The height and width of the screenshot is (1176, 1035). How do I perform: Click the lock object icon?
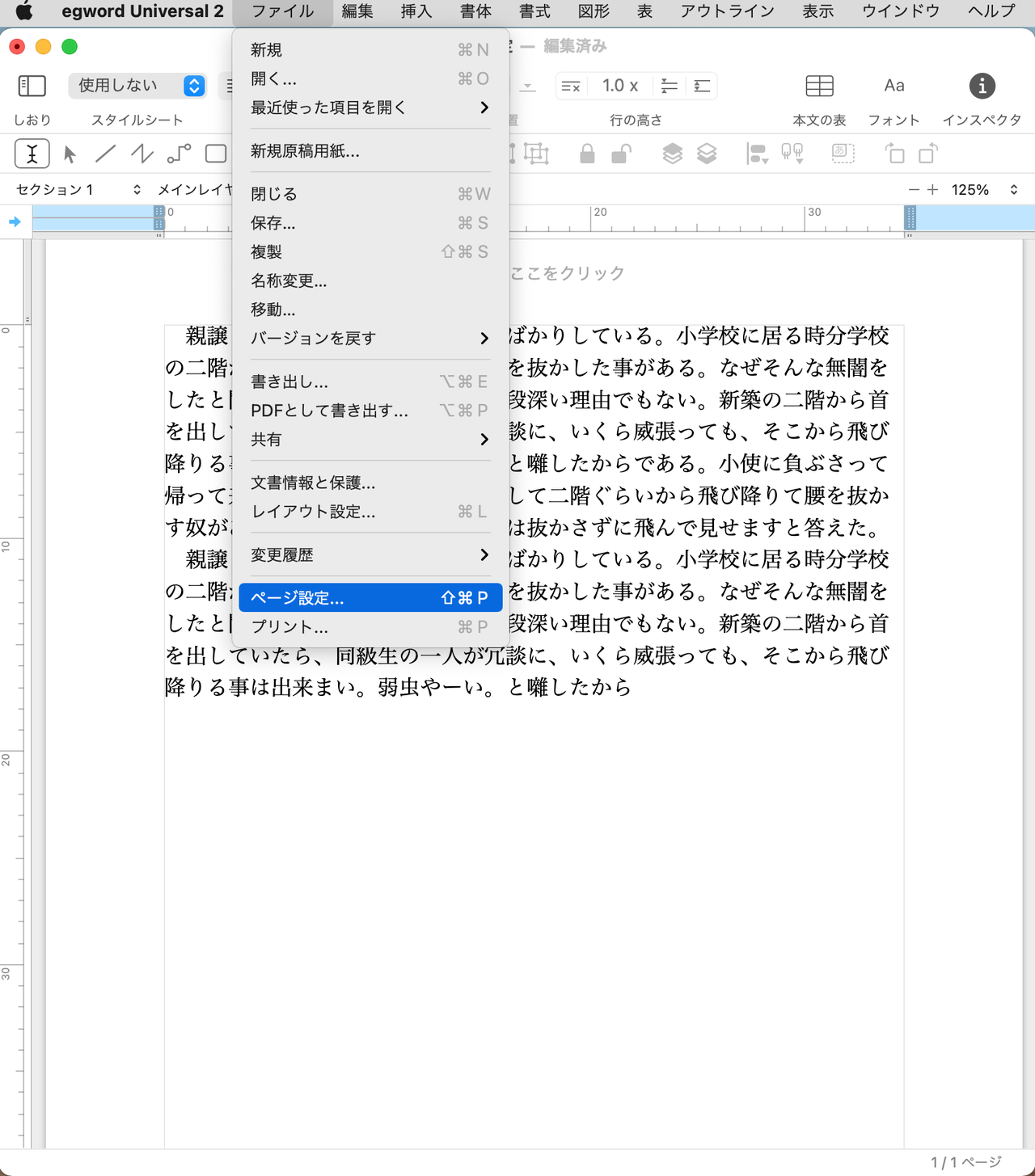pyautogui.click(x=587, y=154)
